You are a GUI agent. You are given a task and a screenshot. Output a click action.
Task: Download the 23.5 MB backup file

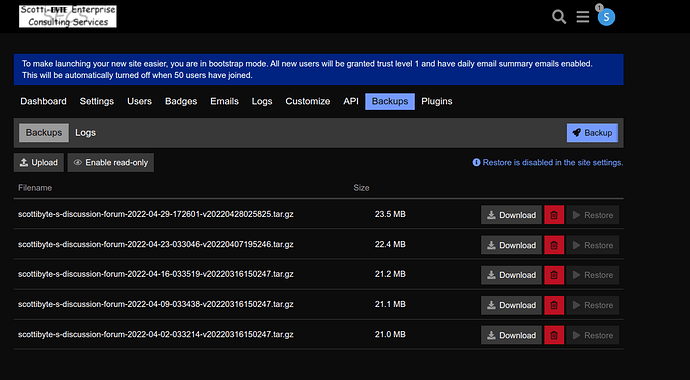[511, 215]
